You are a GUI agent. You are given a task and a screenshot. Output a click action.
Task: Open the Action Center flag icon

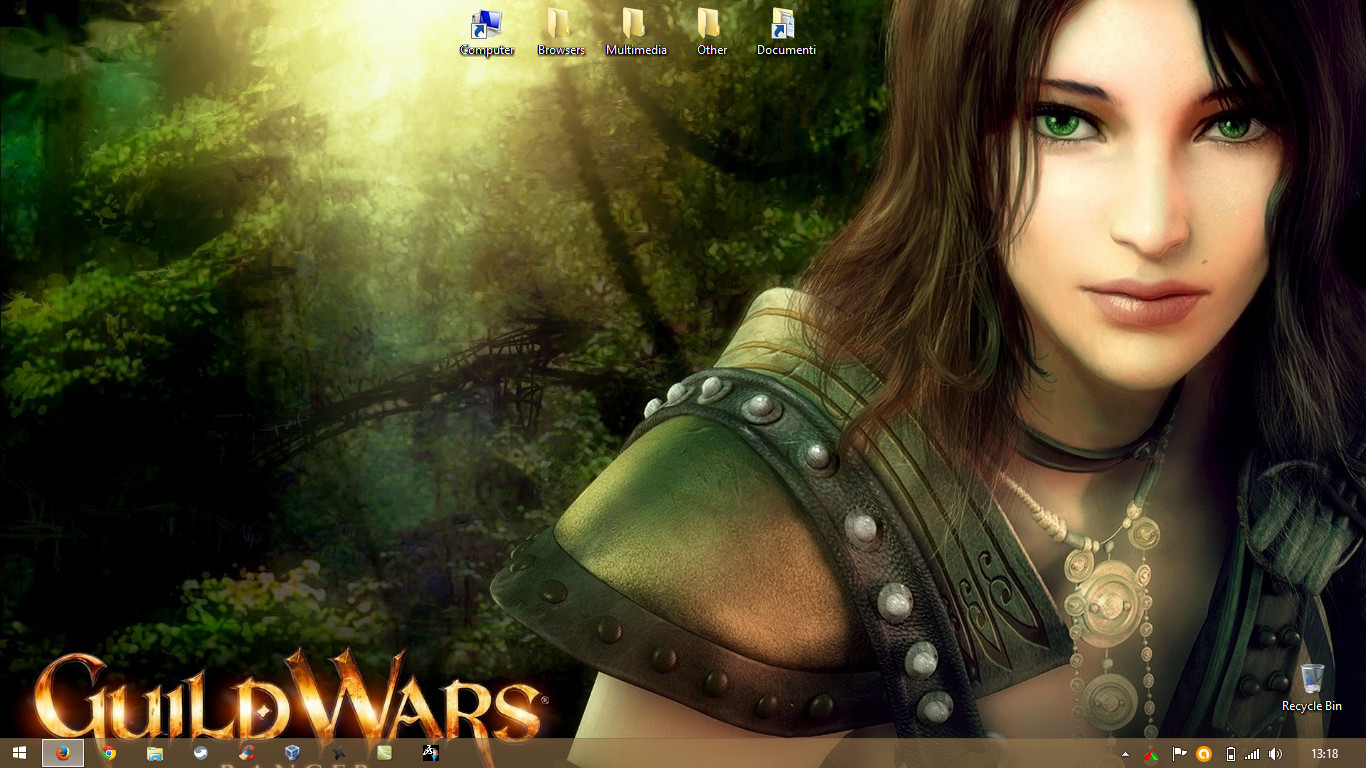tap(1179, 754)
